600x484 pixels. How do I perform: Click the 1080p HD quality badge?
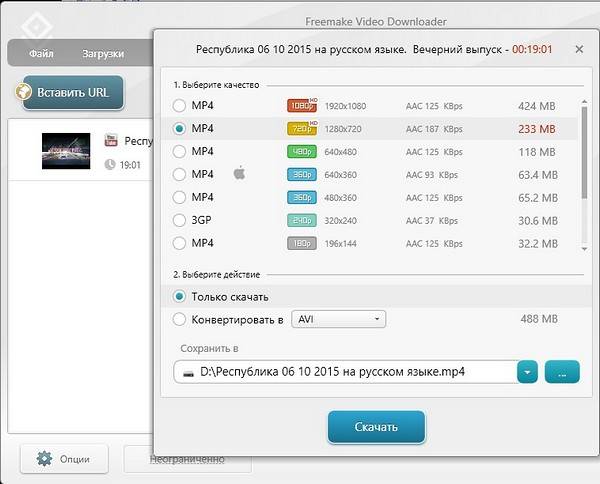pyautogui.click(x=302, y=105)
